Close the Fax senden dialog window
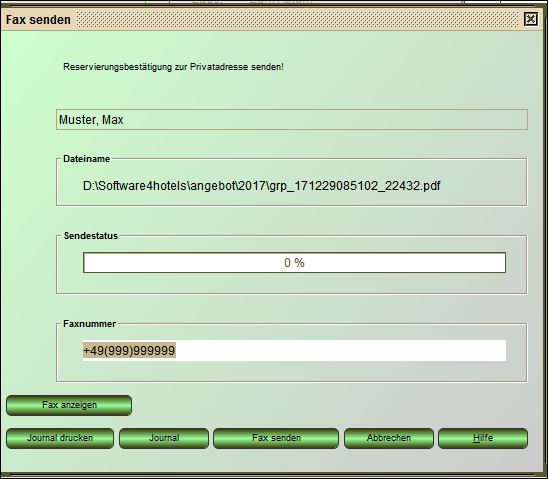 [x=531, y=19]
